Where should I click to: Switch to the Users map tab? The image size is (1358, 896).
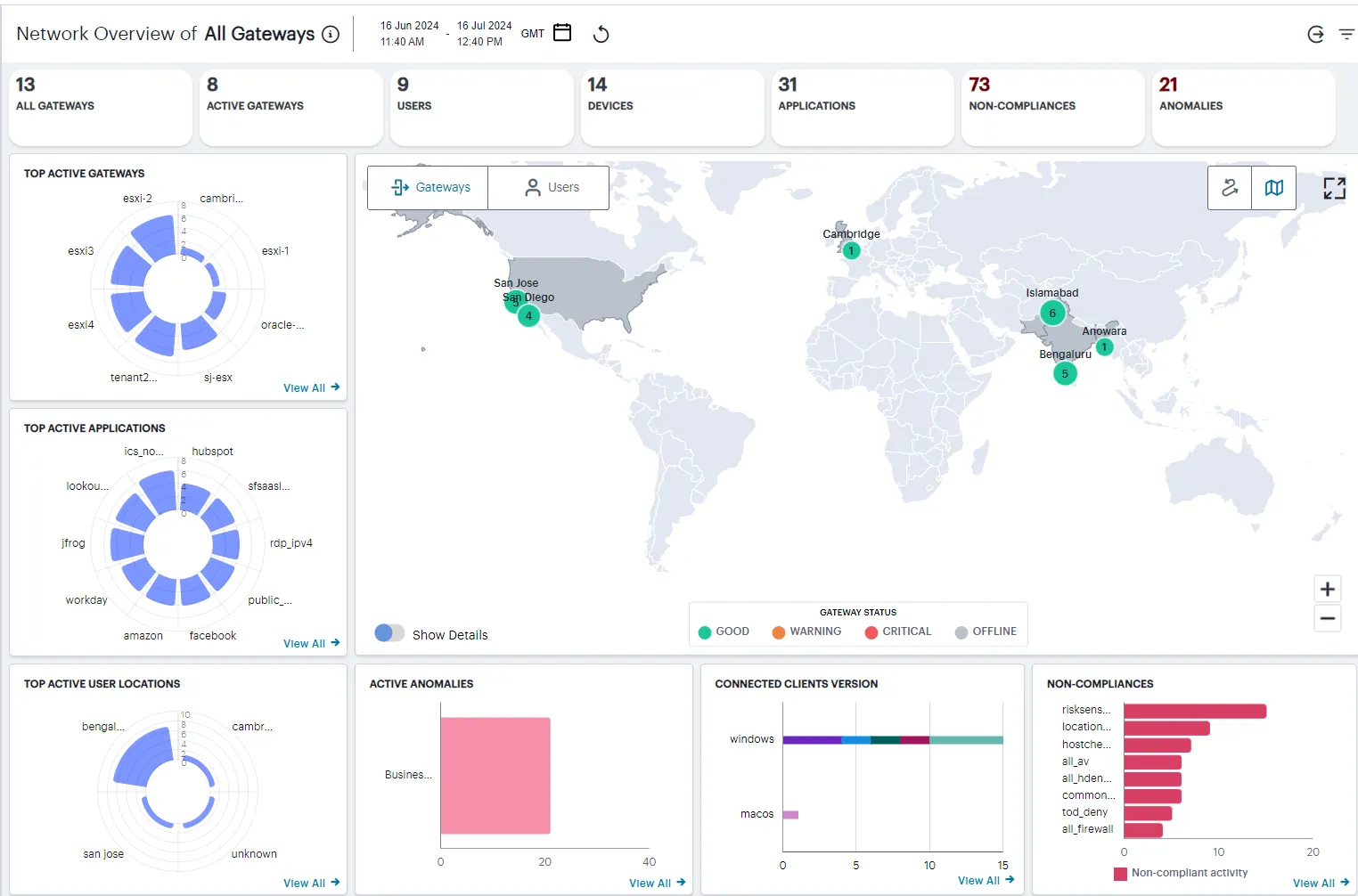click(x=549, y=188)
